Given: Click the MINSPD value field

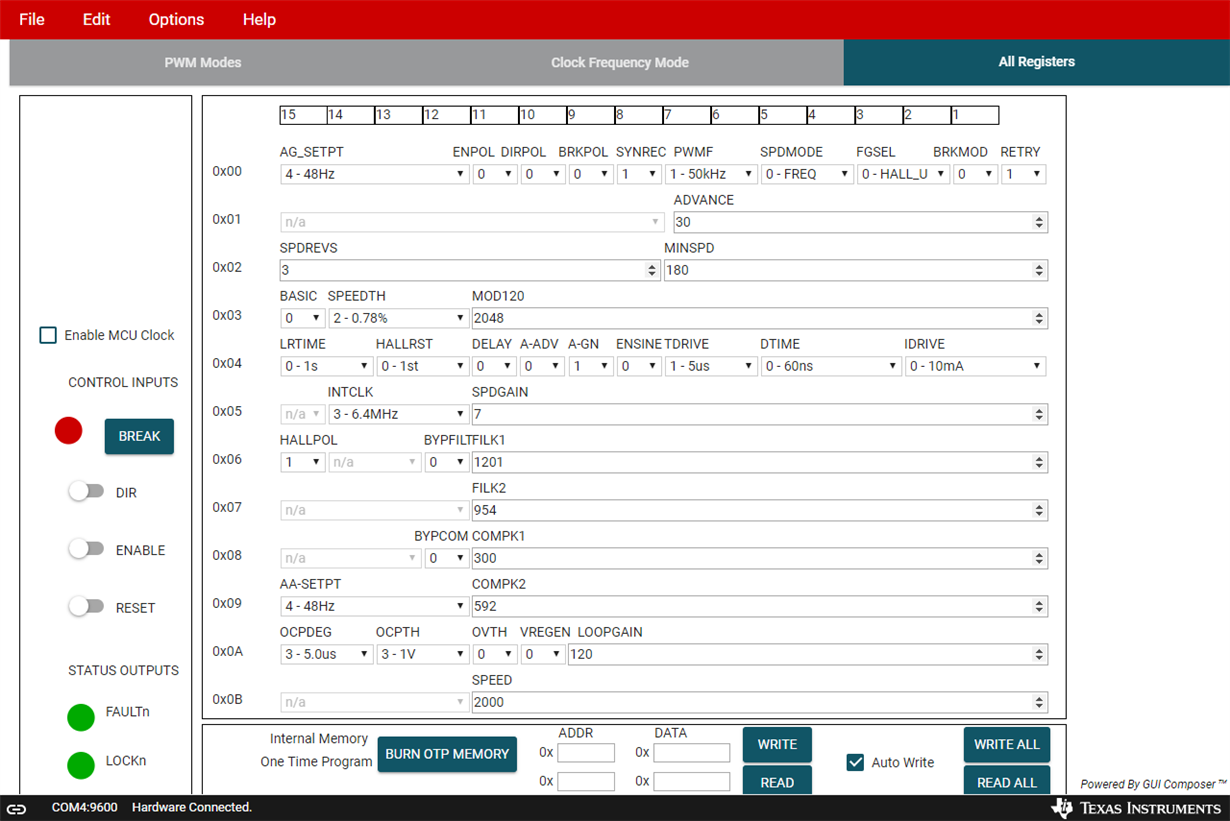Looking at the screenshot, I should (x=856, y=270).
